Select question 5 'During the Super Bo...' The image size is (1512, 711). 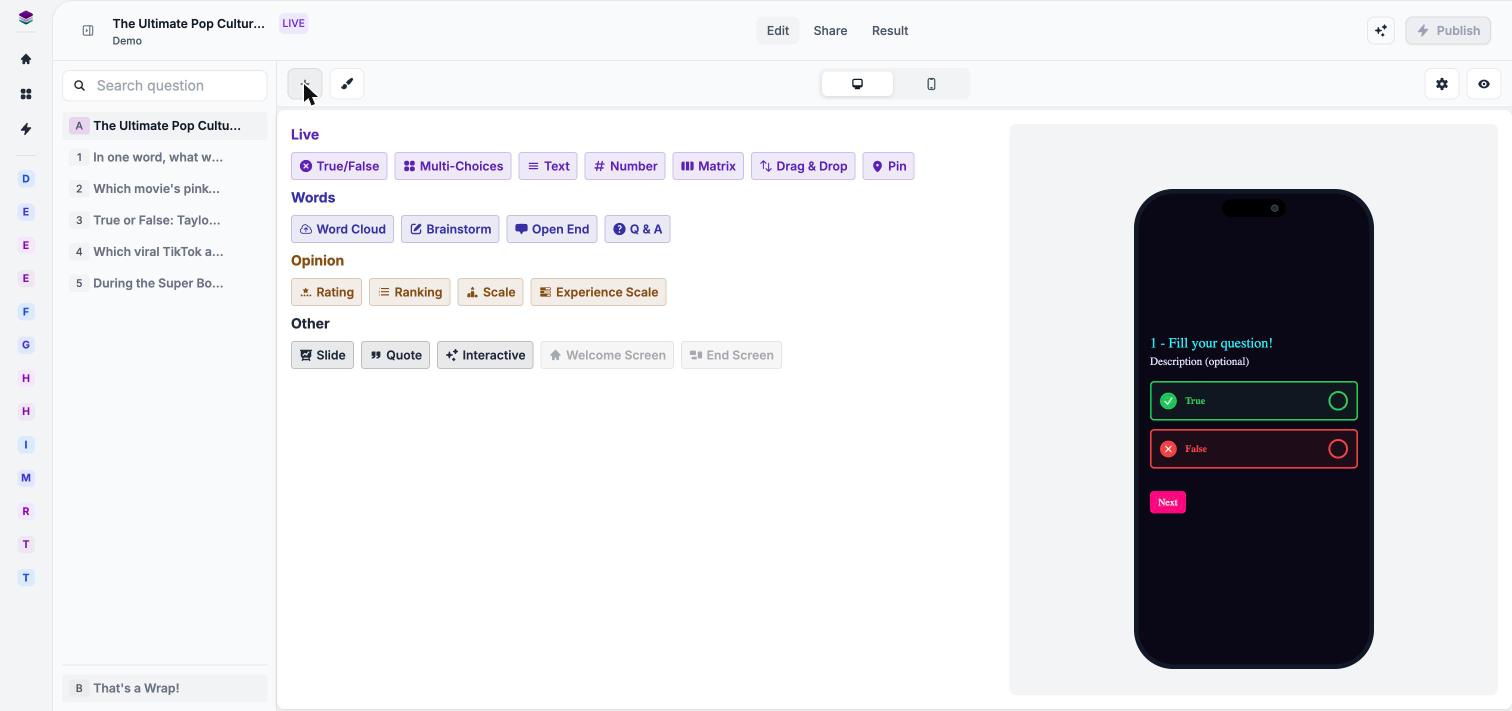[165, 283]
